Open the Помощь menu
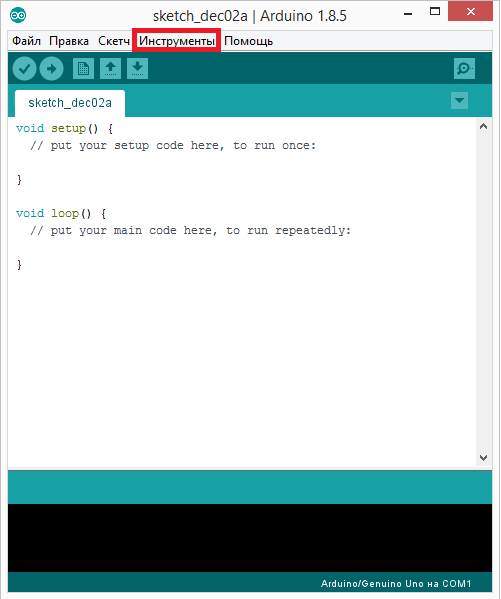Screen dimensions: 501x599 (248, 40)
